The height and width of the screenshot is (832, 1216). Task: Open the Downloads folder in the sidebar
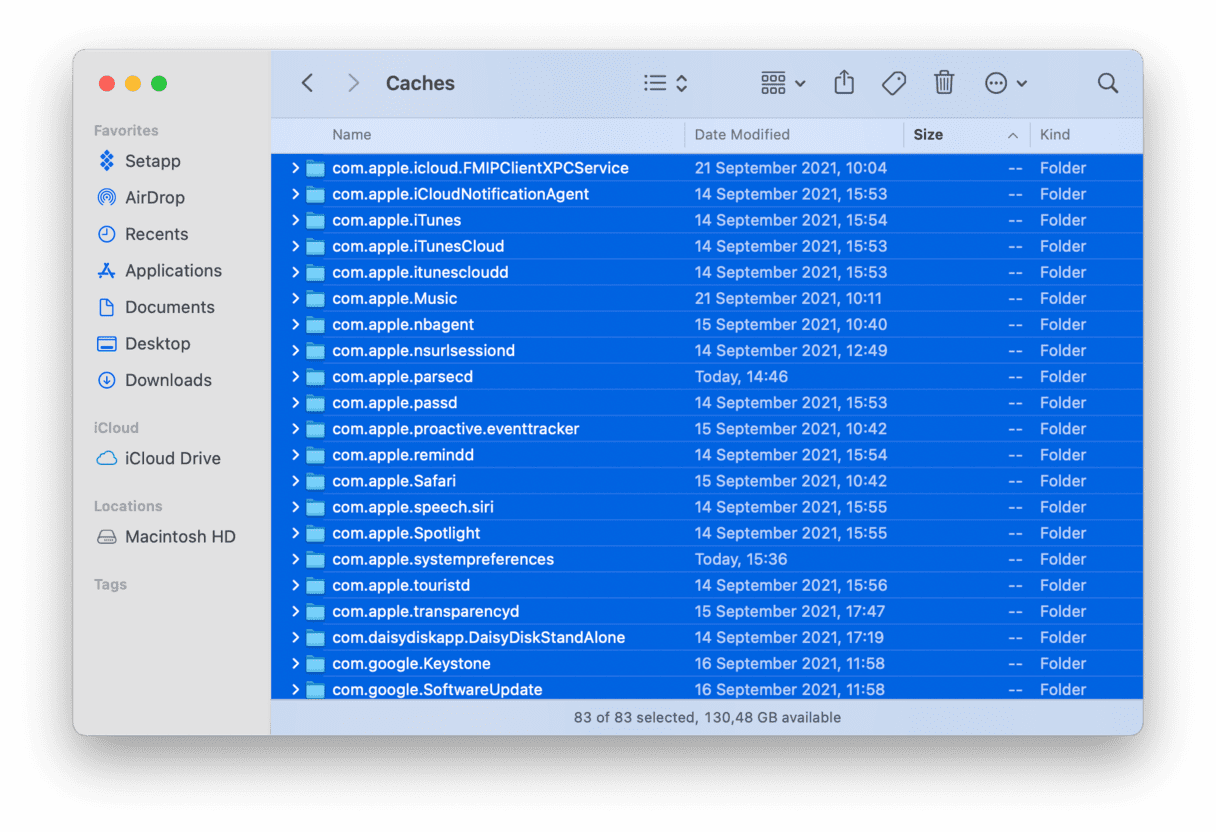(167, 380)
